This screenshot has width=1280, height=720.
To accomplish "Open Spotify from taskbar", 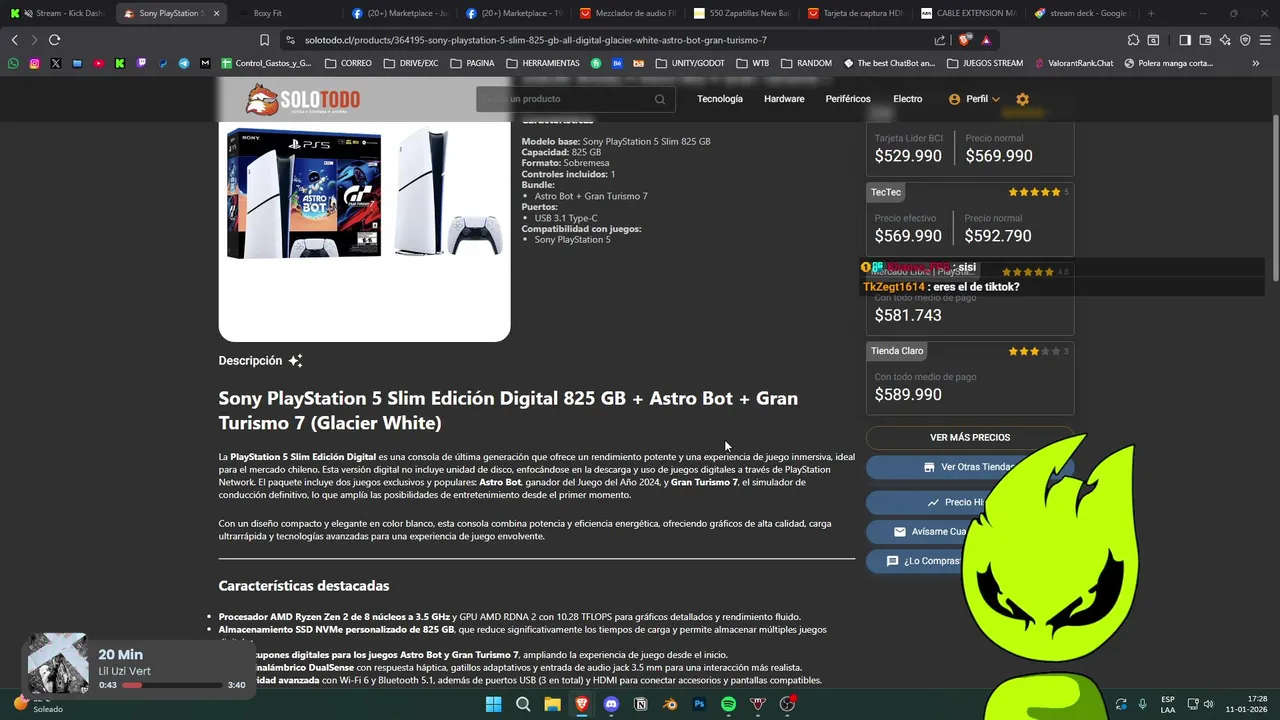I will (728, 704).
